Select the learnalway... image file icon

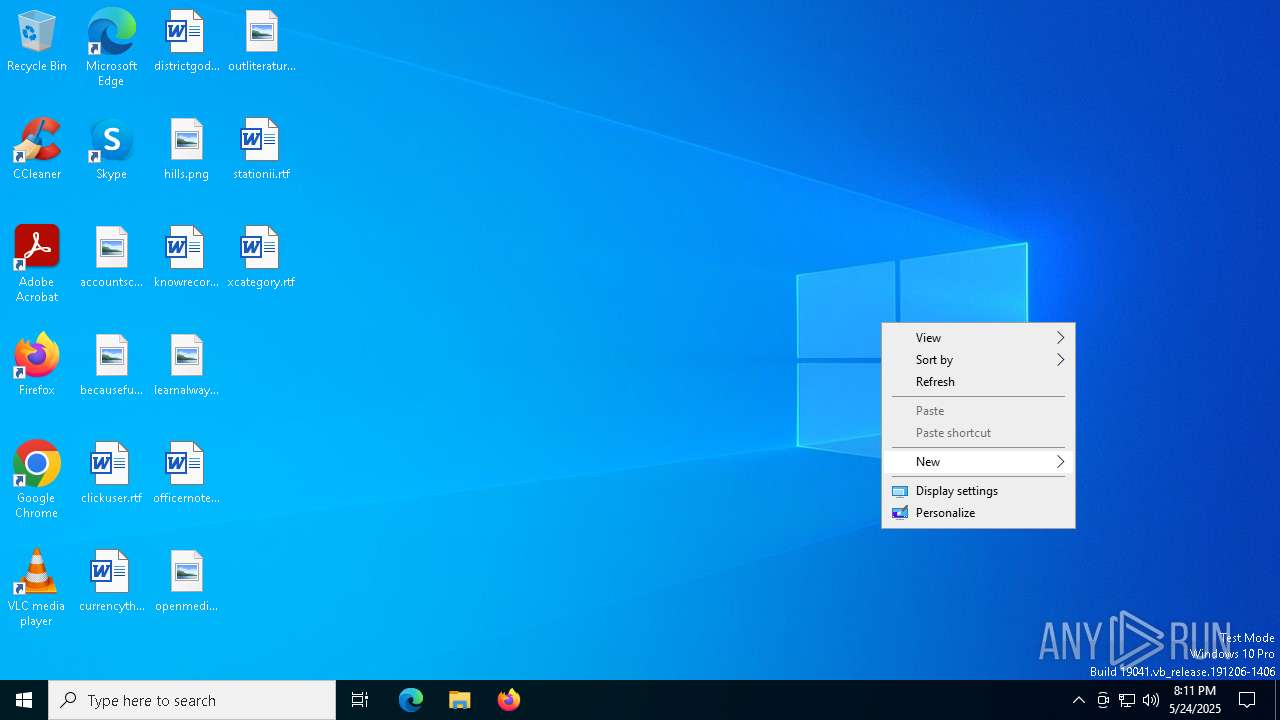click(x=186, y=366)
